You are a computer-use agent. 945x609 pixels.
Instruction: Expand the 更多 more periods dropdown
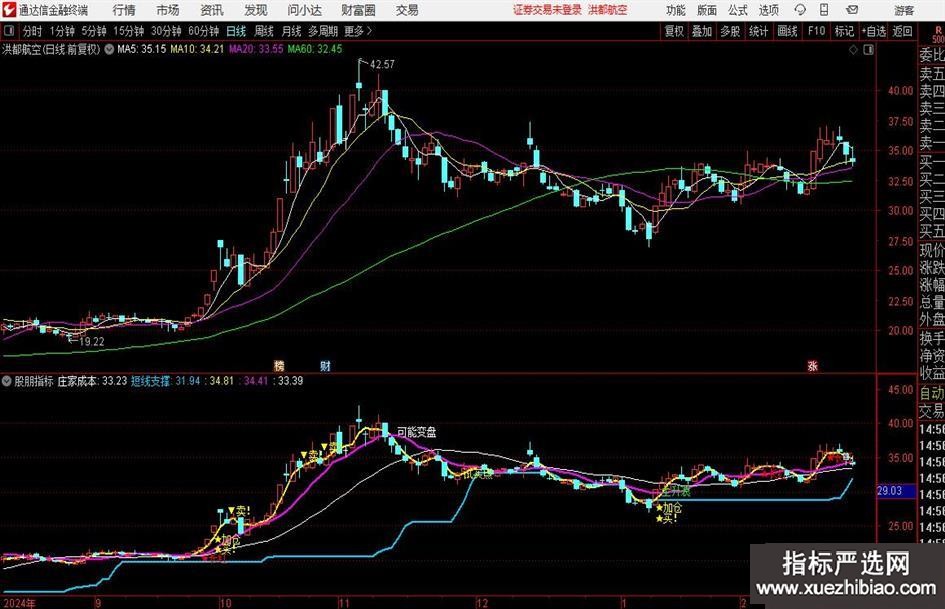pyautogui.click(x=358, y=31)
